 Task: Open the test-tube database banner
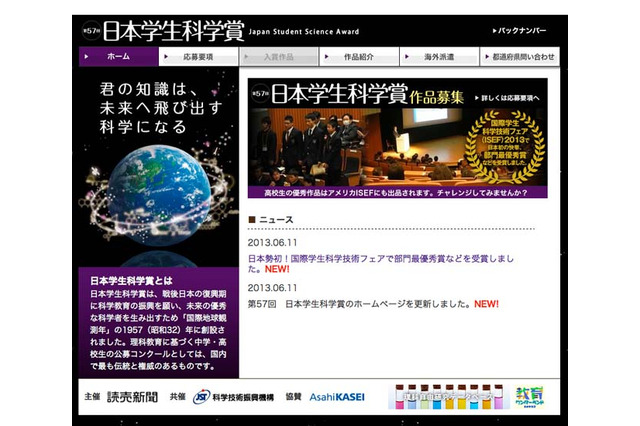448,397
